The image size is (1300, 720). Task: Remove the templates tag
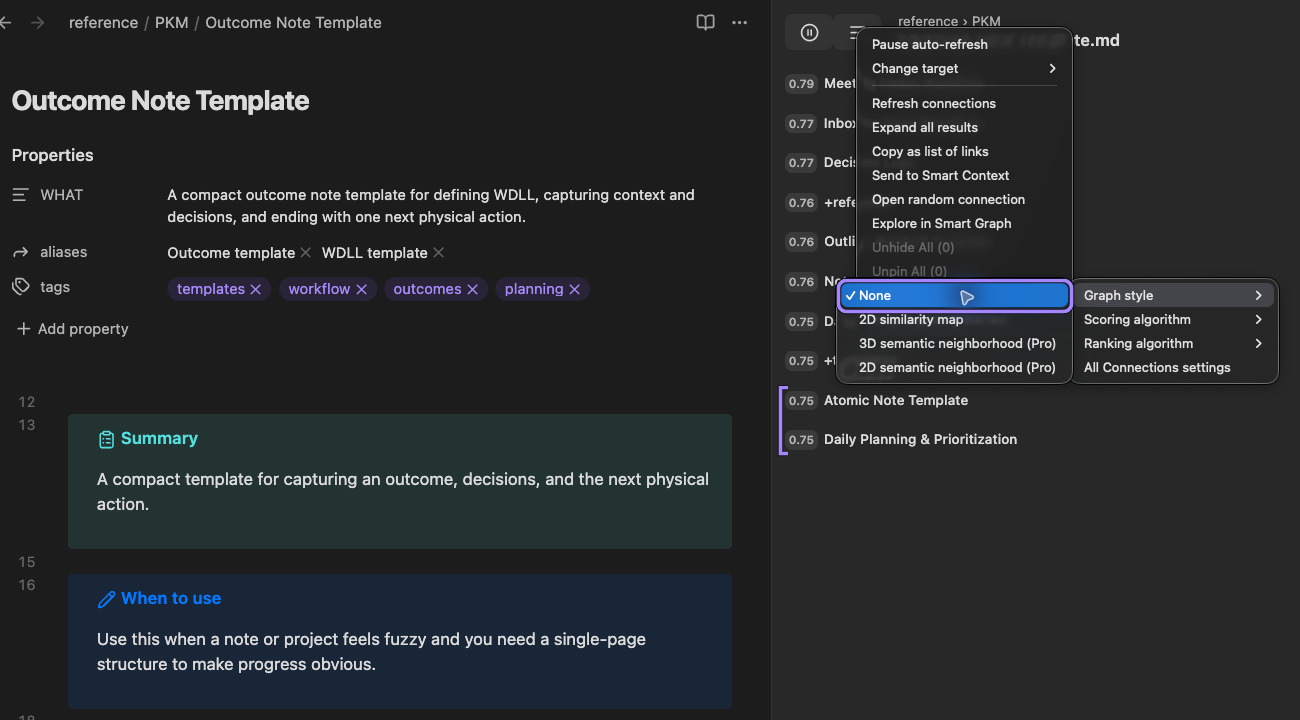click(x=255, y=289)
